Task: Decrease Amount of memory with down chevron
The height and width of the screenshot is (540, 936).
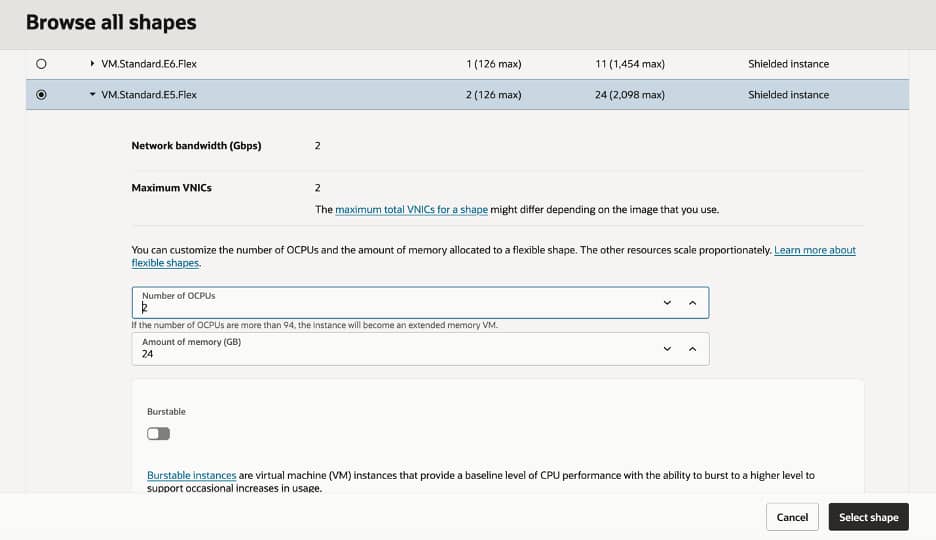Action: (667, 349)
